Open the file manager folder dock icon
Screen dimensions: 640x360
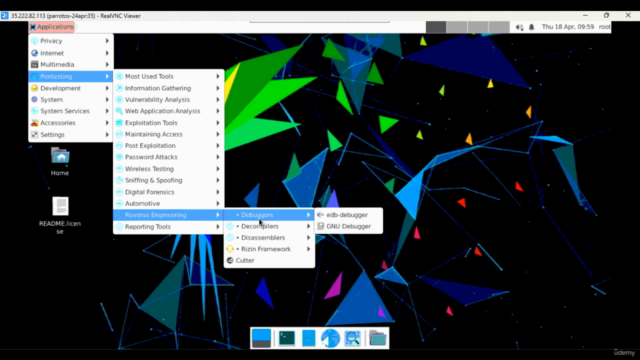(378, 338)
